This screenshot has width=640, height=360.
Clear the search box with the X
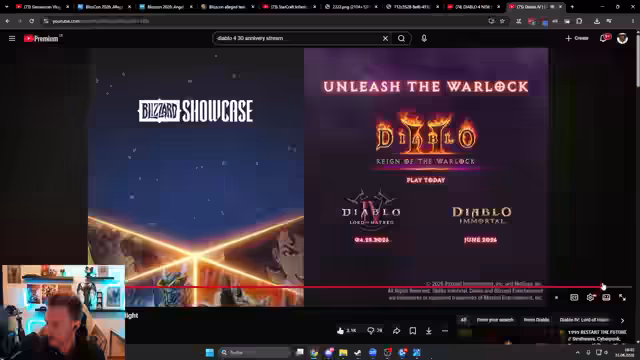coord(385,38)
